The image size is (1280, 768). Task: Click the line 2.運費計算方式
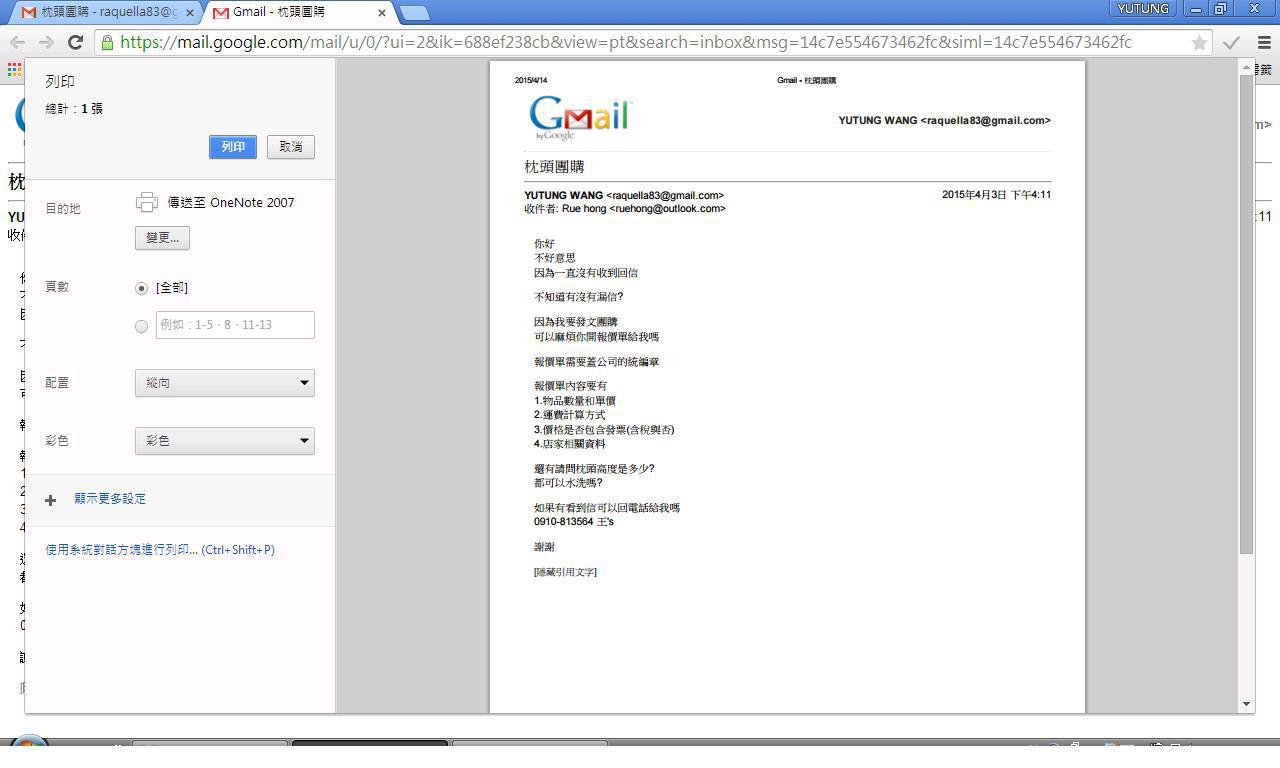[570, 415]
